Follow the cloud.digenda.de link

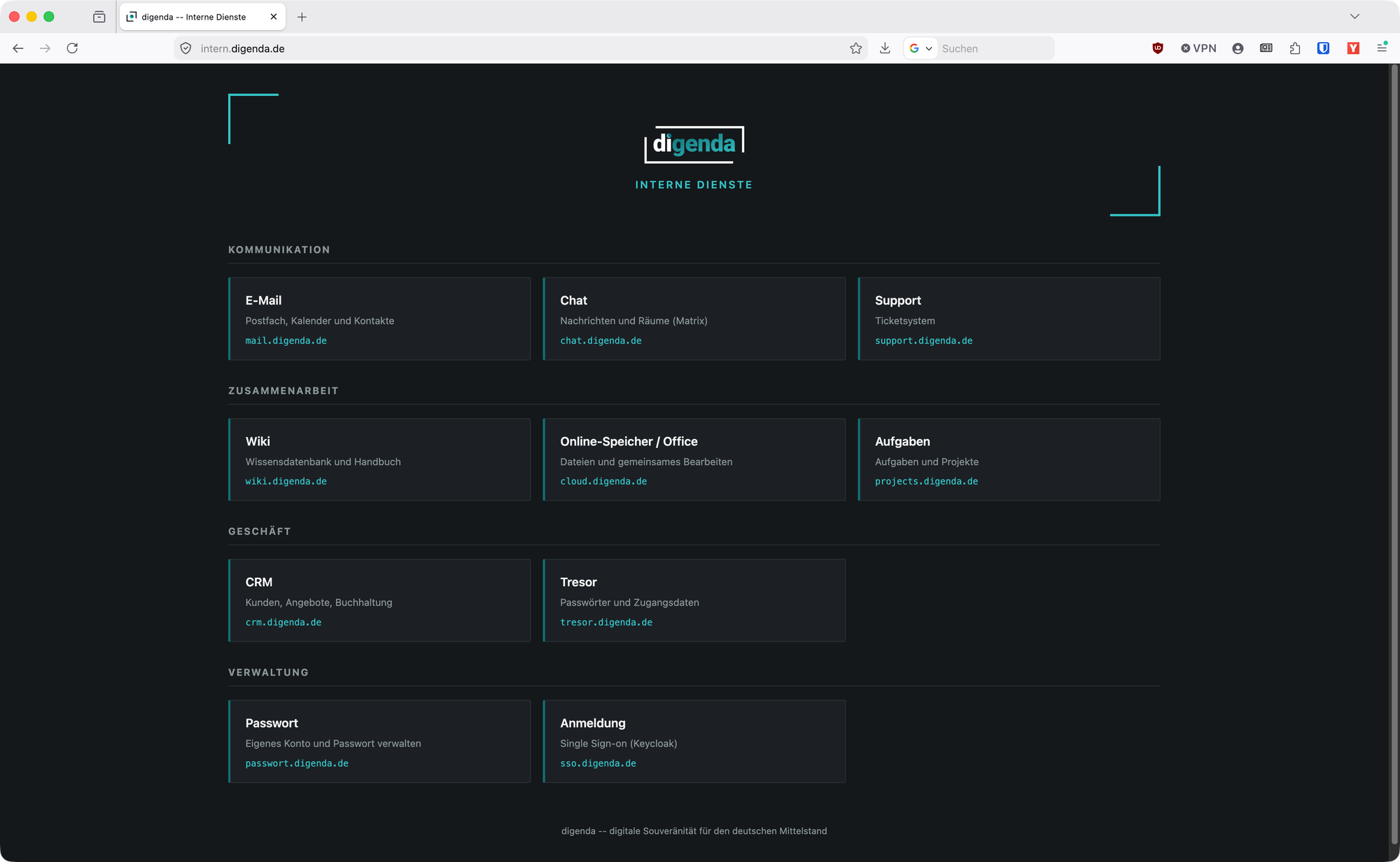pos(603,482)
